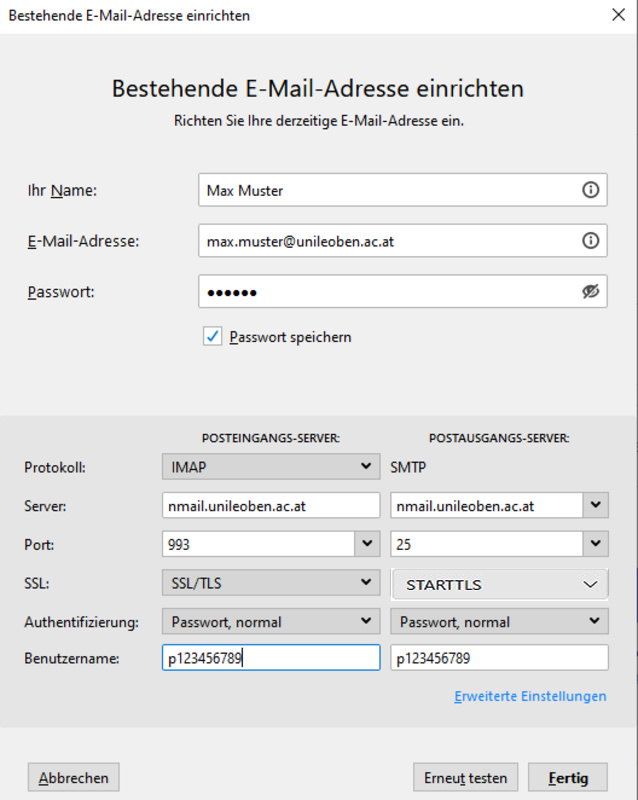Click the incoming server hostname field
Screen dimensions: 638x800
[x=270, y=506]
